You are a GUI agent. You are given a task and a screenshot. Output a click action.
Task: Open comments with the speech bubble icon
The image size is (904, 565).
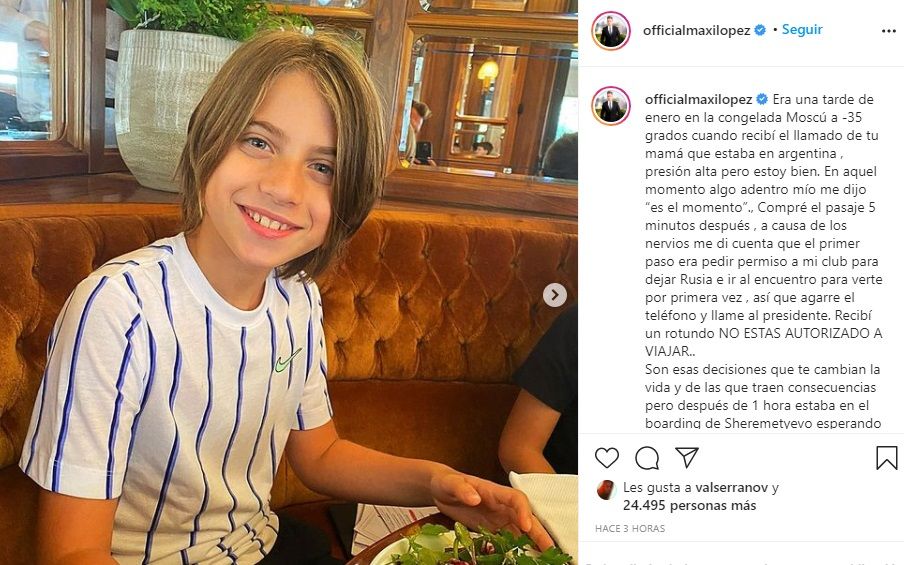[647, 458]
